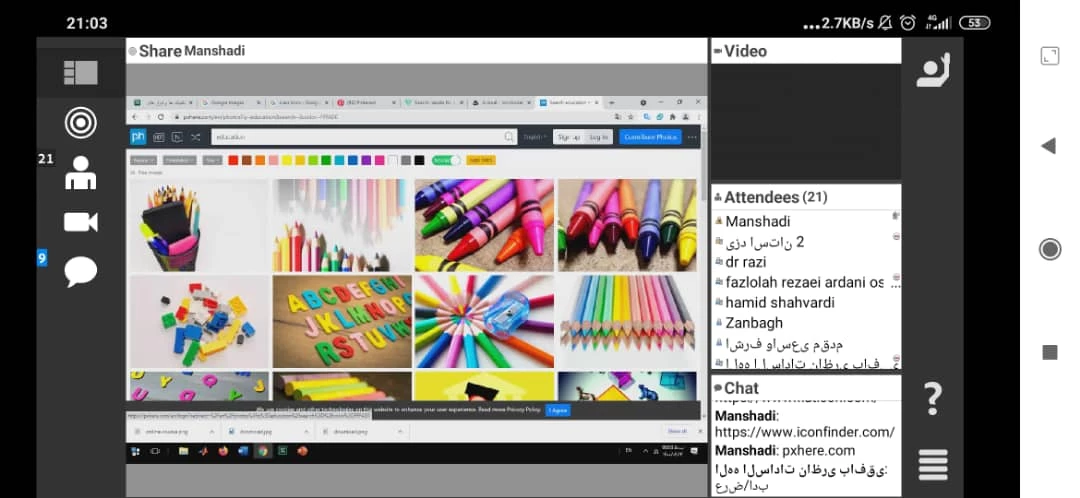Tap the Android back navigation triangle
The width and height of the screenshot is (1080, 498).
pyautogui.click(x=1048, y=146)
